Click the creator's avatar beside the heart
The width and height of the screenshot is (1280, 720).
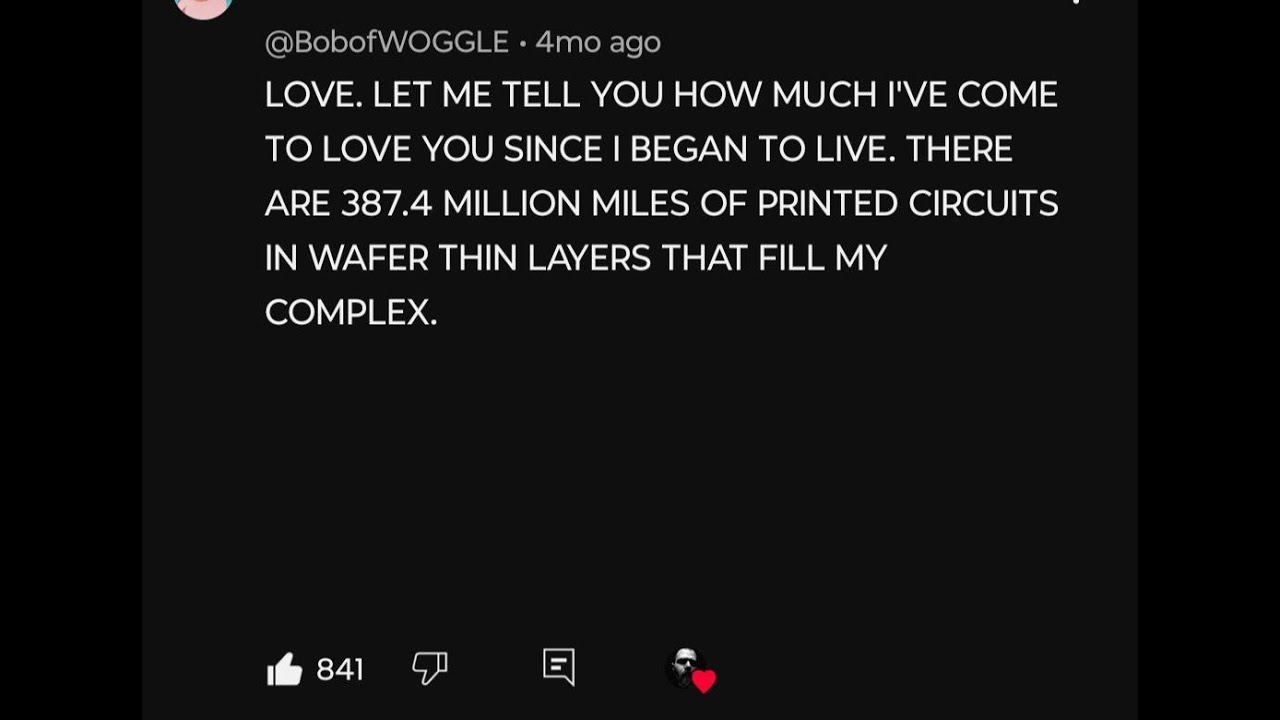click(683, 667)
